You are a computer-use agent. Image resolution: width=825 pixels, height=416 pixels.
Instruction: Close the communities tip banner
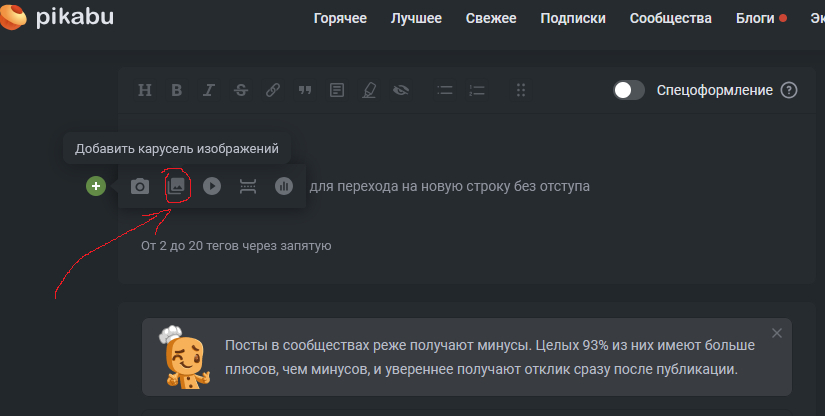pos(777,333)
